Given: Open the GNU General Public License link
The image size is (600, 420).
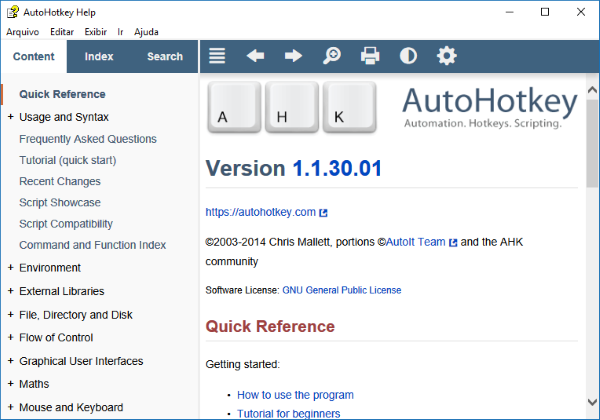Looking at the screenshot, I should click(x=342, y=290).
